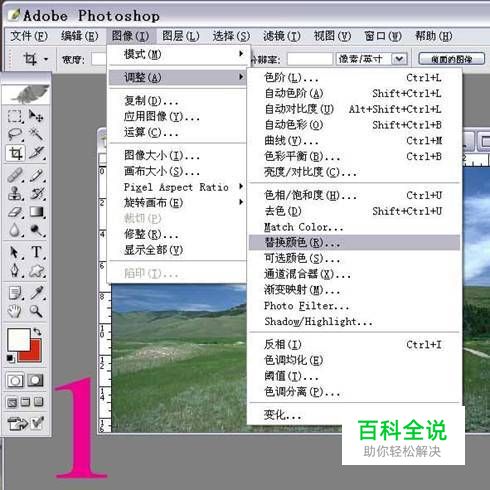This screenshot has height=490, width=490.
Task: Choose 色阶(L) Ctrl+L
Action: coord(354,78)
